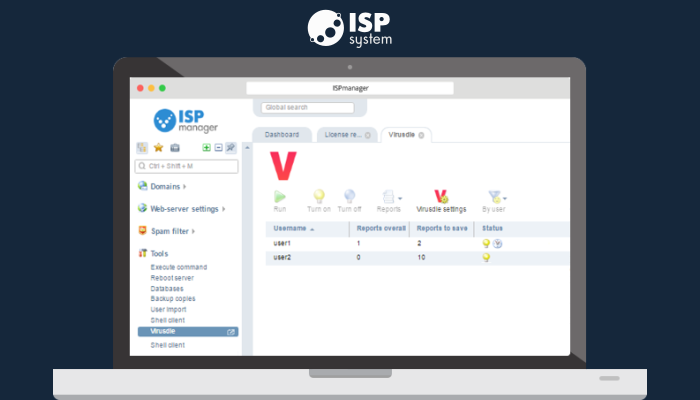Click user2 Reports to save value 10

[421, 258]
